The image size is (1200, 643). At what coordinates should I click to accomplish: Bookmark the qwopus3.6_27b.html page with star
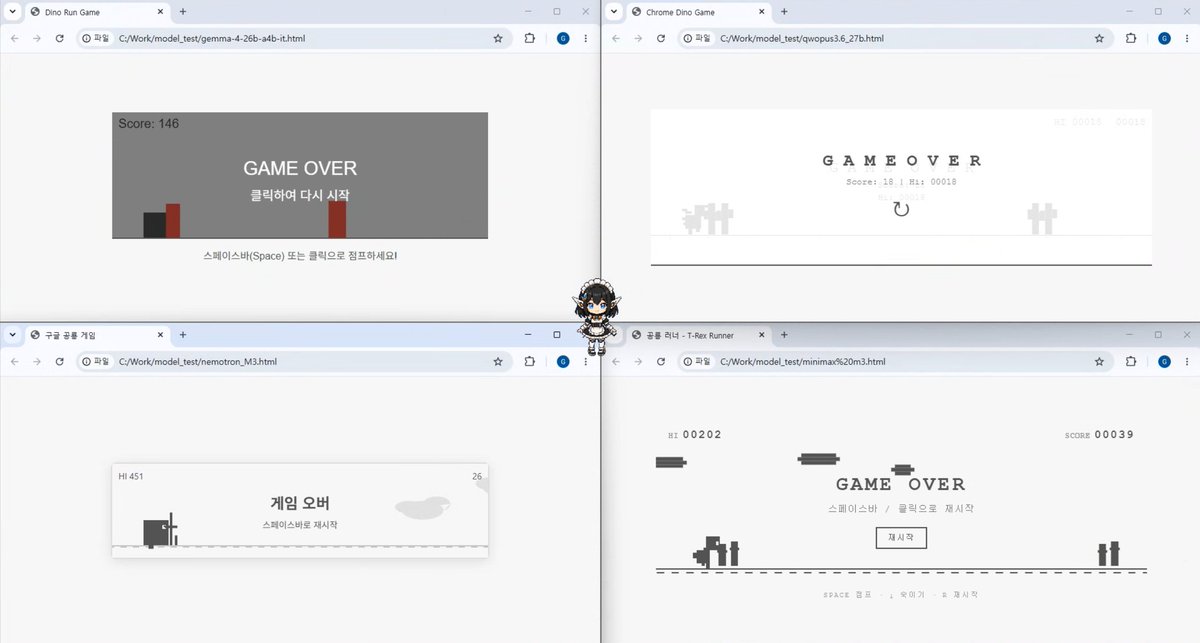click(x=1099, y=38)
